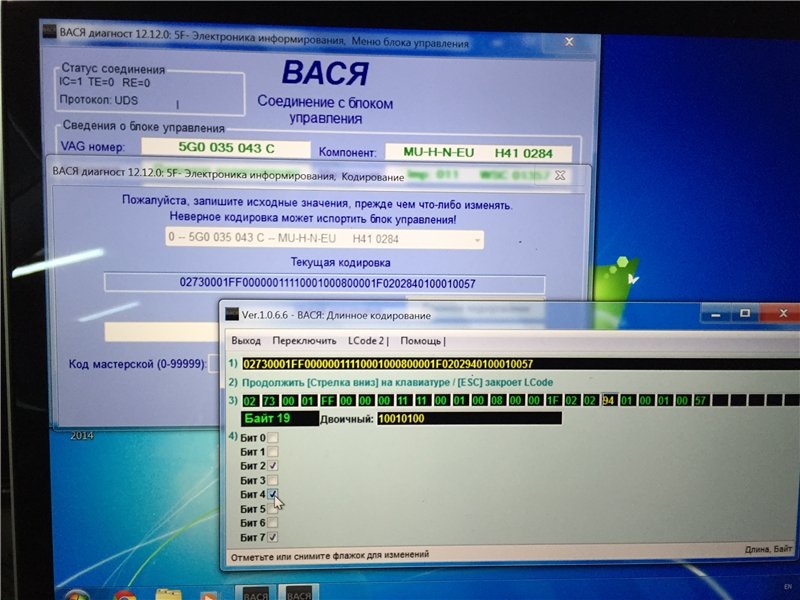Viewport: 800px width, 600px height.
Task: Close the Длинное кодирование window
Action: coord(783,313)
